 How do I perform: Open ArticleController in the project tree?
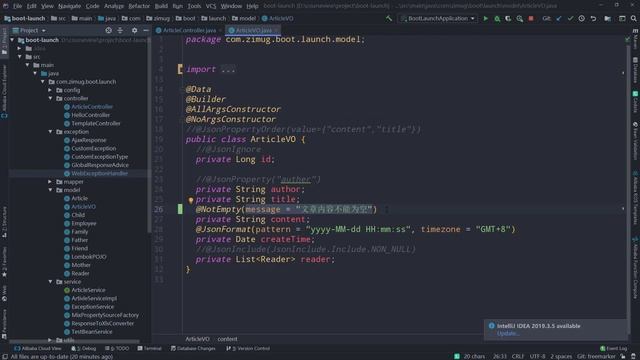pyautogui.click(x=92, y=107)
